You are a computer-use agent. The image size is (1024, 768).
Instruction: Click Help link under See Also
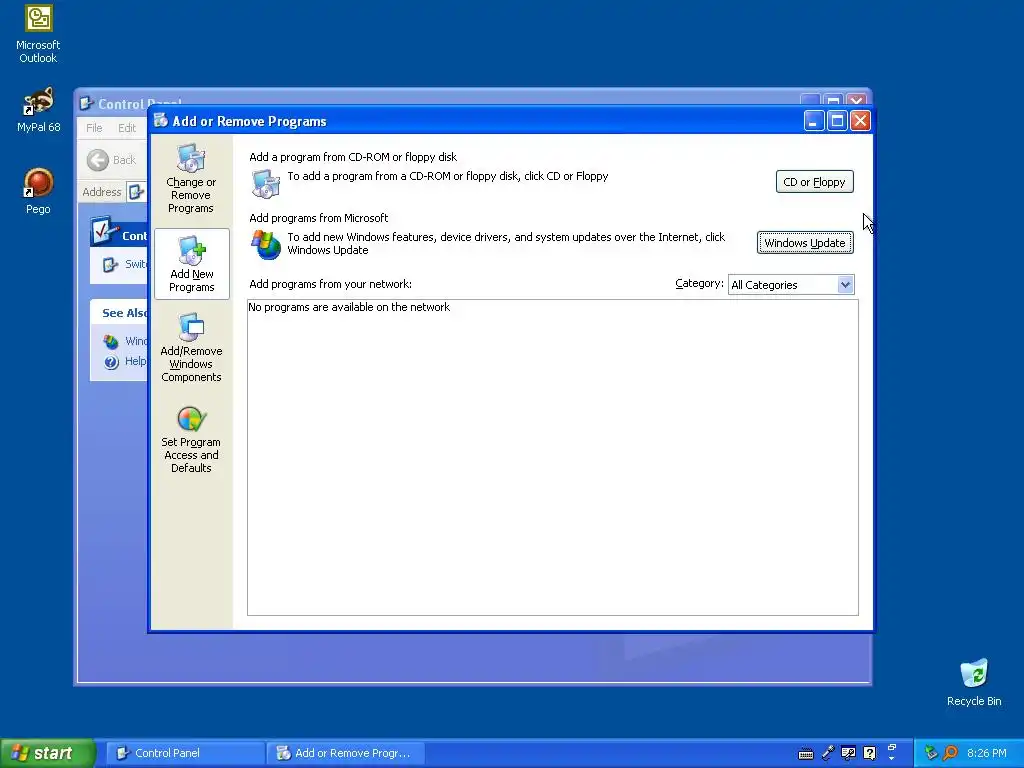click(125, 362)
